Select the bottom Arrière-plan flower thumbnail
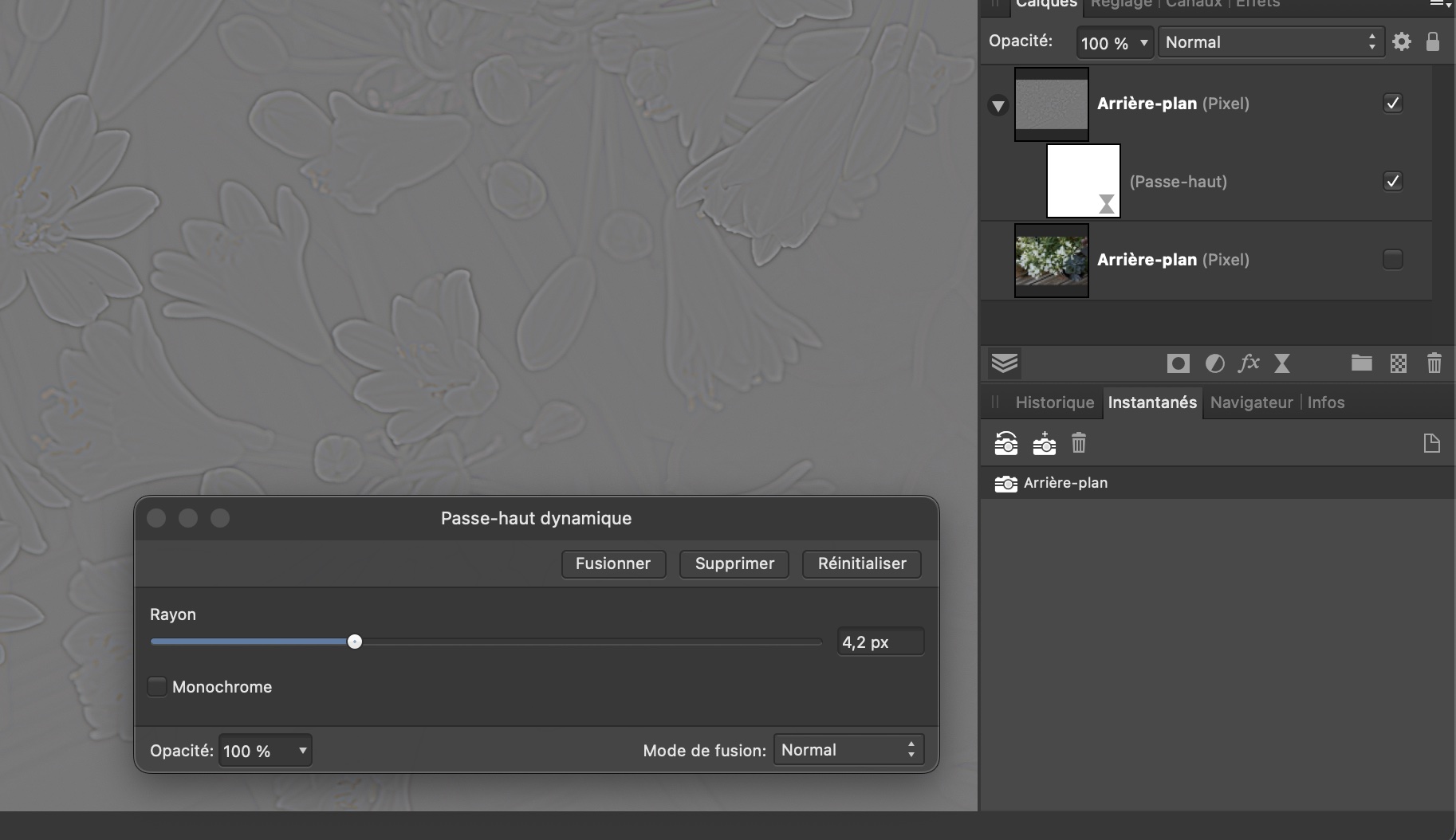Image resolution: width=1456 pixels, height=840 pixels. click(x=1051, y=260)
